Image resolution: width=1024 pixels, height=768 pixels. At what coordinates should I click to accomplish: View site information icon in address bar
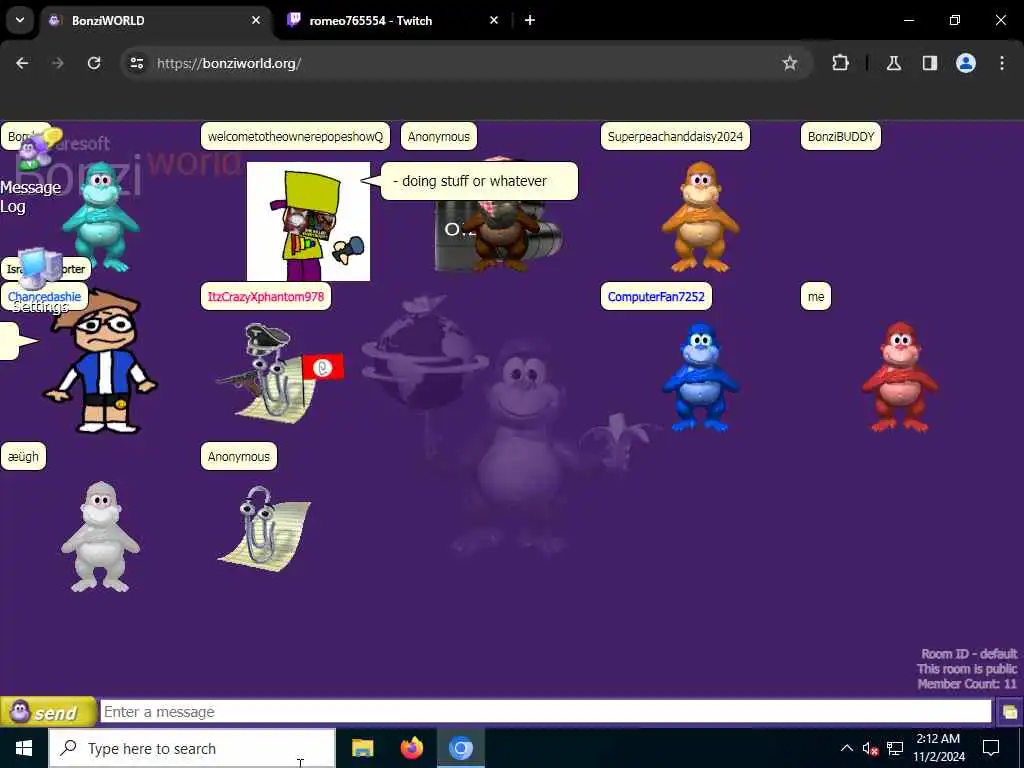[136, 63]
